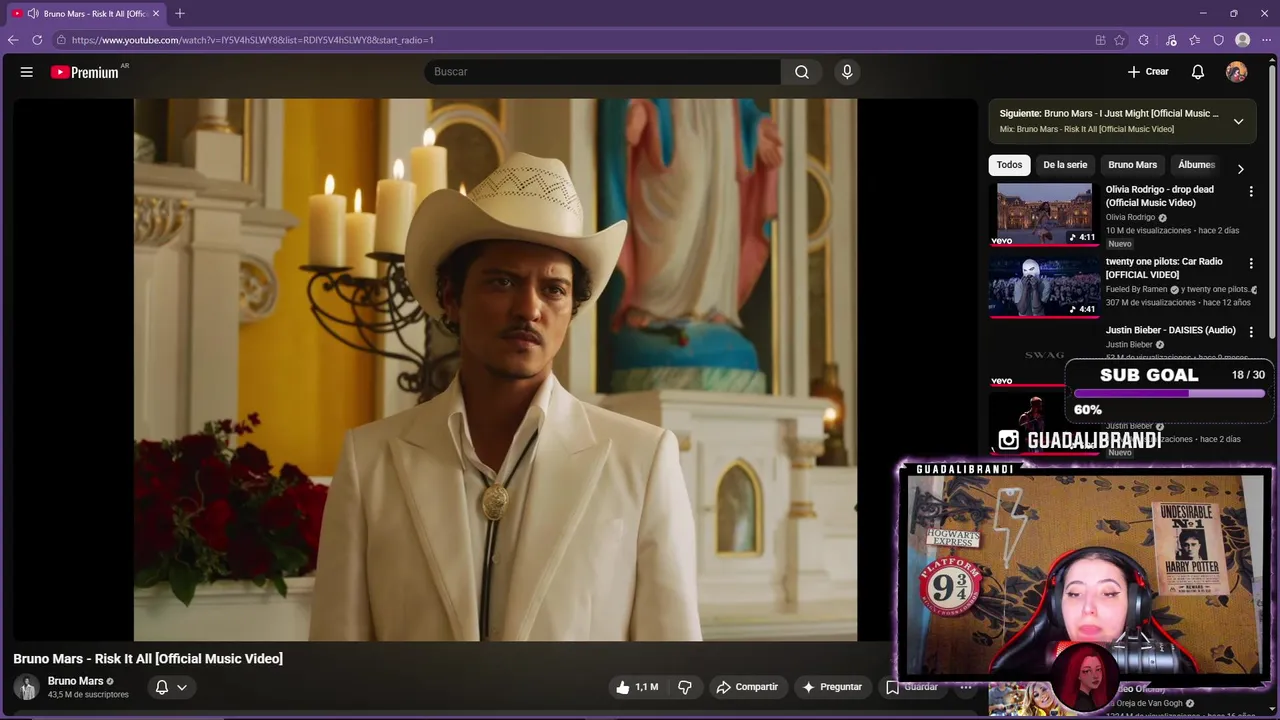Reload the page with refresh icon

(x=37, y=40)
